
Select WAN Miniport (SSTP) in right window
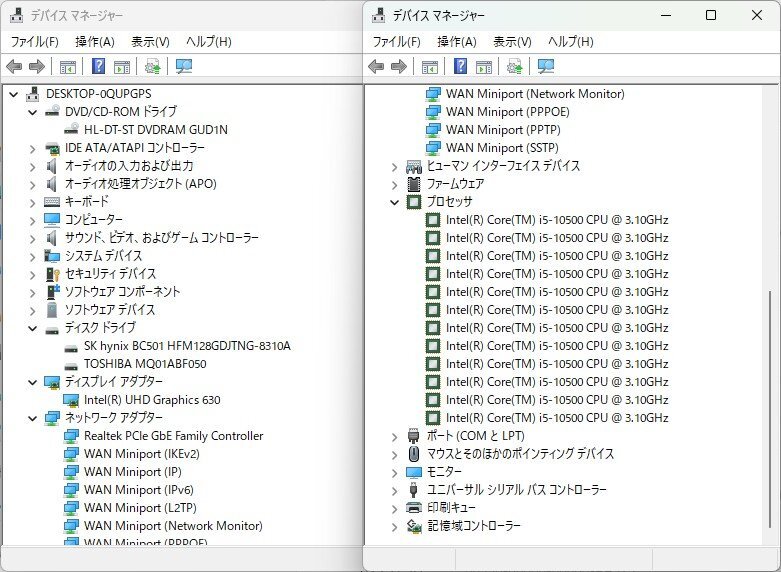502,147
